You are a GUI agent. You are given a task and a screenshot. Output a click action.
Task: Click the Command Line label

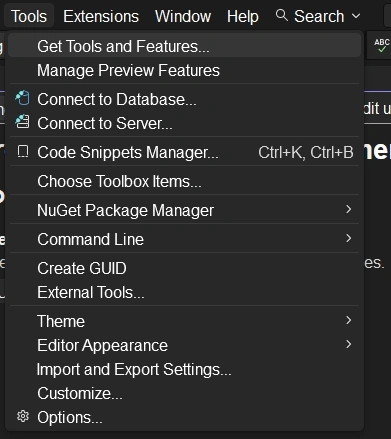[90, 239]
